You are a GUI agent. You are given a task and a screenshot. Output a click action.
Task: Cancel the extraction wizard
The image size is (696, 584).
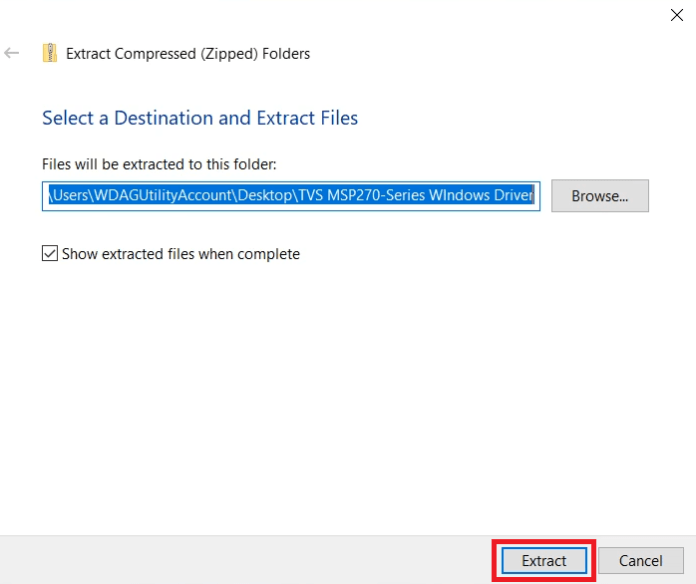coord(640,561)
